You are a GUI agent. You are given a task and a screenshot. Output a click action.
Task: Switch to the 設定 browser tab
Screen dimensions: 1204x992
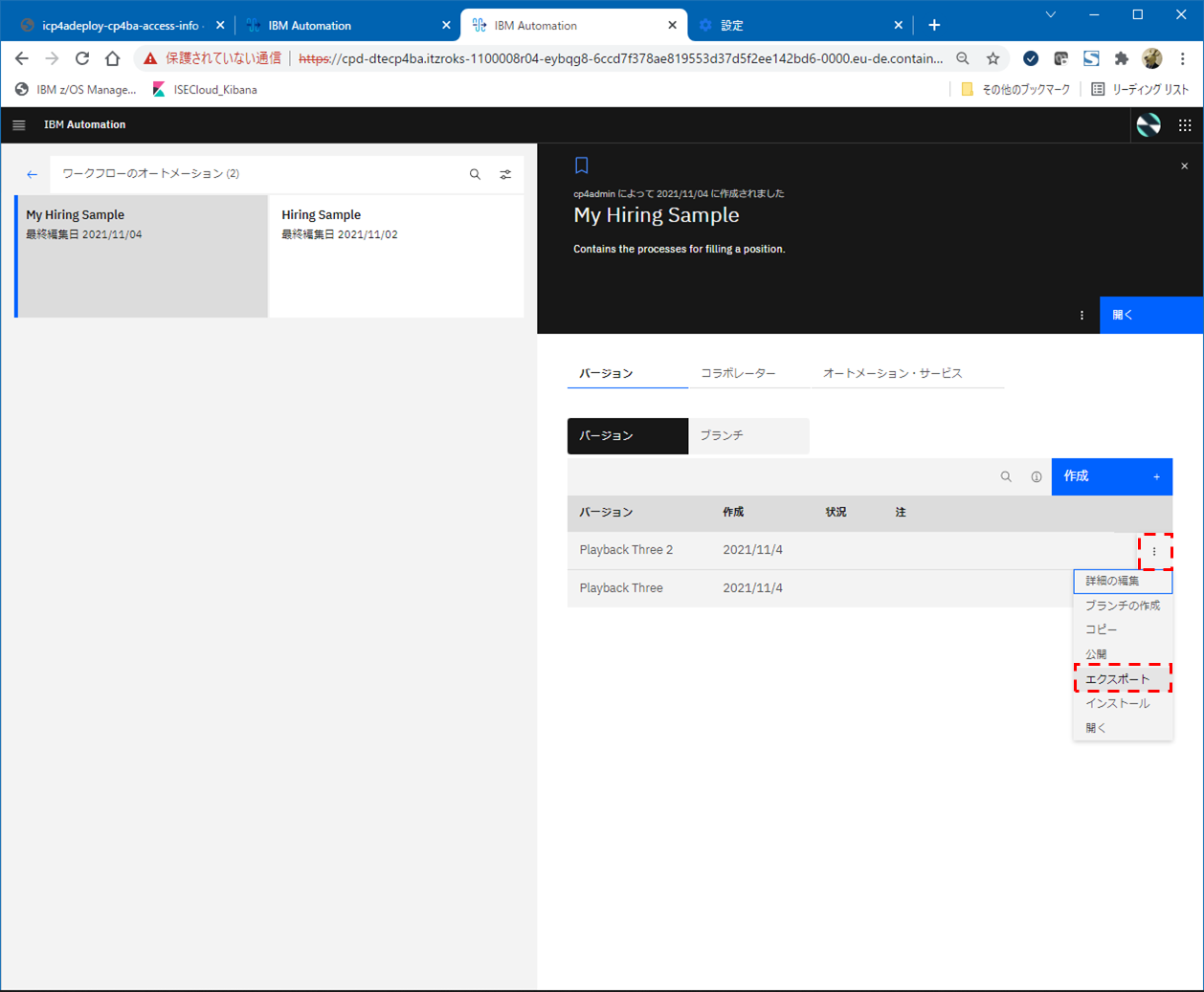[x=801, y=25]
